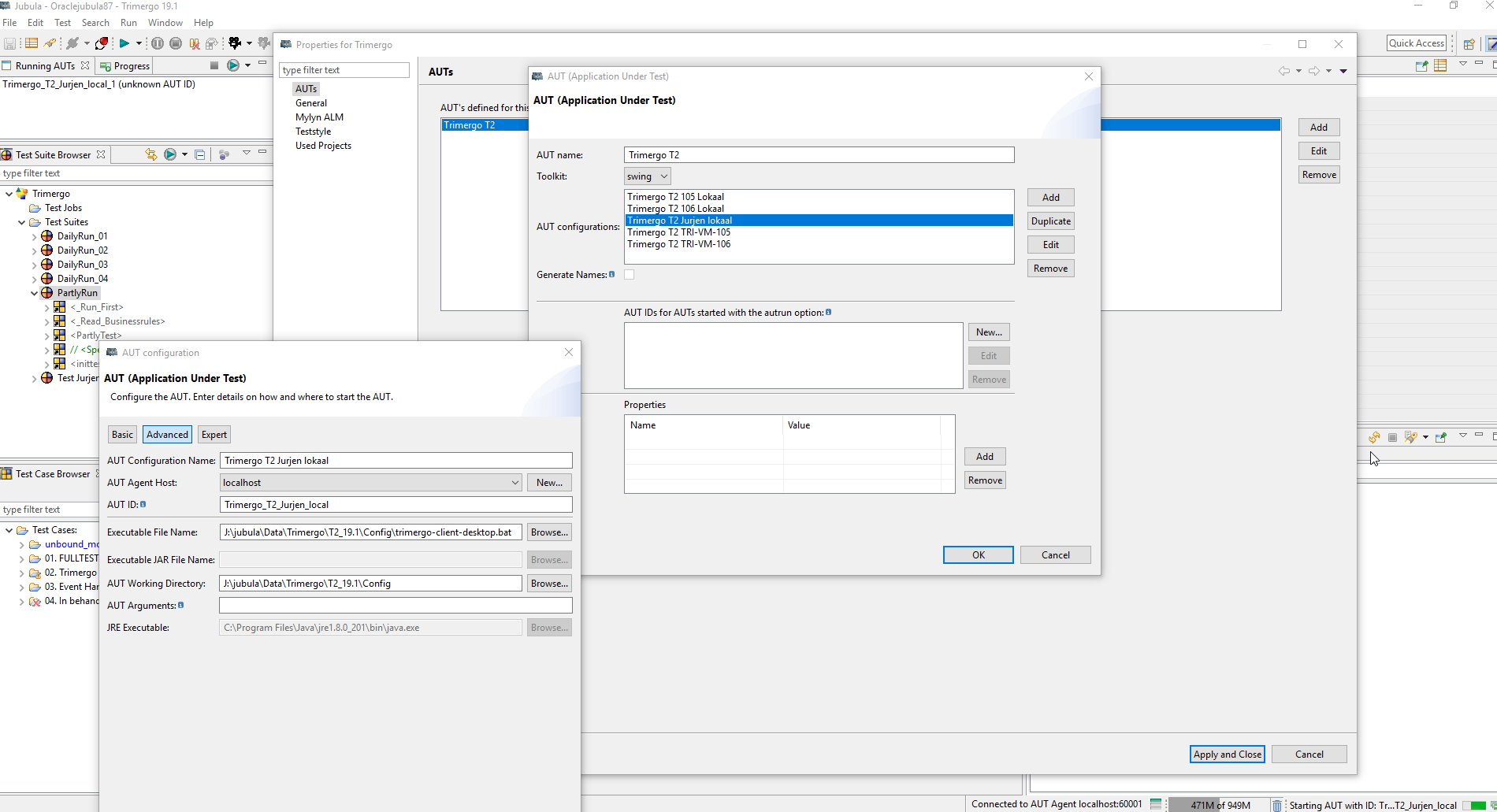Image resolution: width=1497 pixels, height=812 pixels.
Task: Click link-with-editor arrows in Test Suite Browser
Action: point(150,154)
